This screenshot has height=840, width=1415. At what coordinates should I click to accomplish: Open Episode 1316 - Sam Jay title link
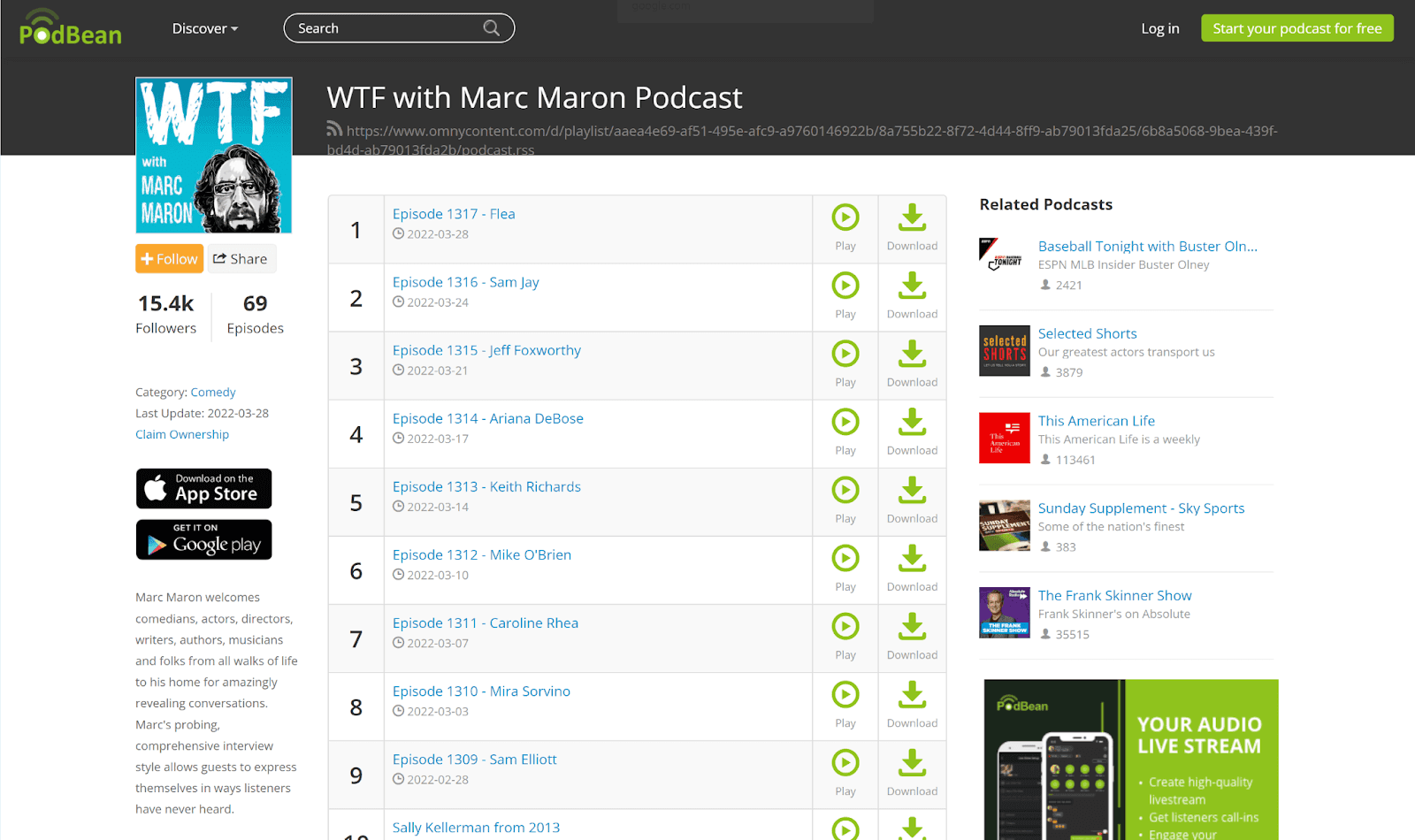click(x=465, y=282)
